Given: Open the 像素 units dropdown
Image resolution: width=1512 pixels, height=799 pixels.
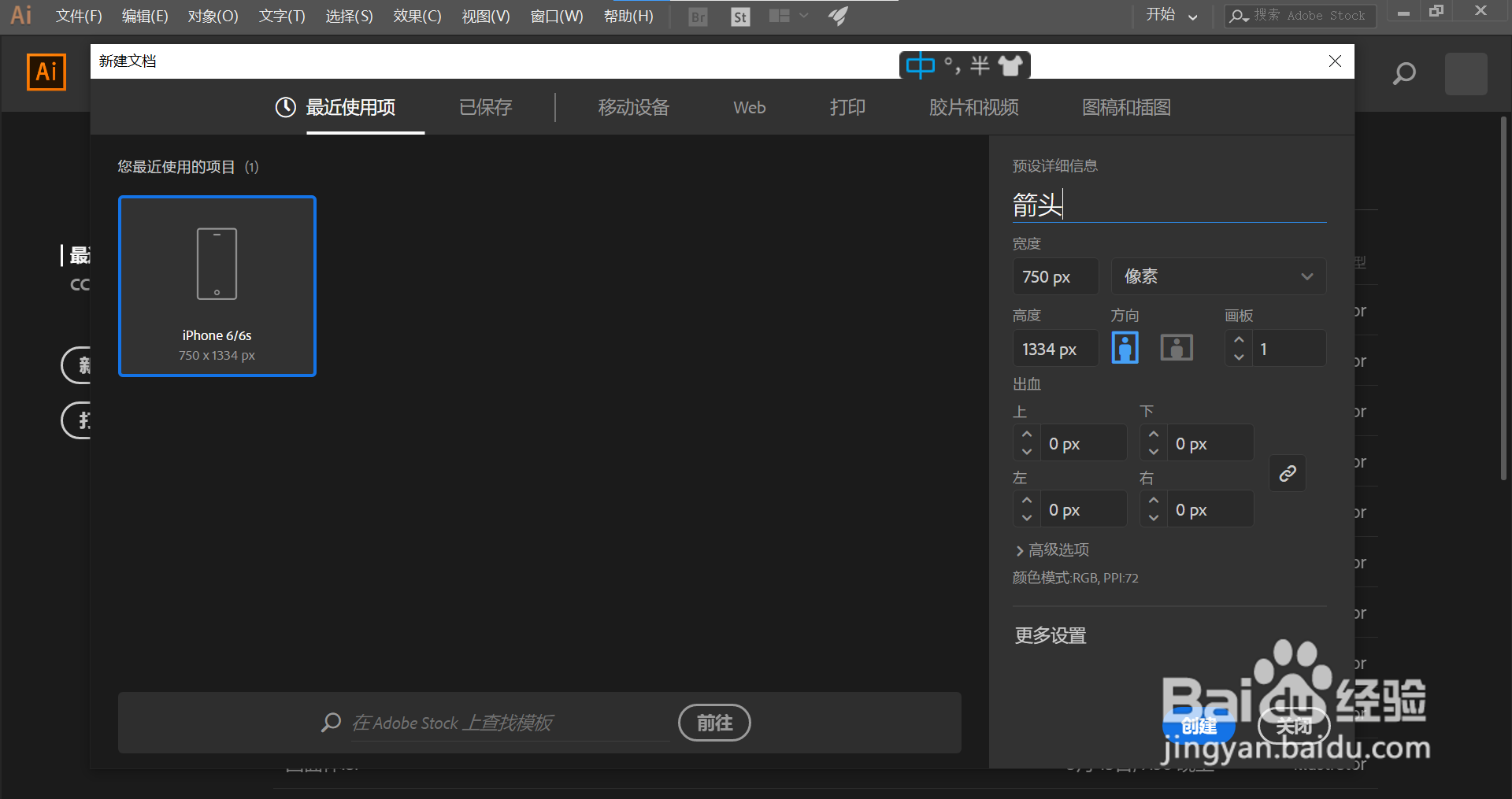Looking at the screenshot, I should 1218,276.
